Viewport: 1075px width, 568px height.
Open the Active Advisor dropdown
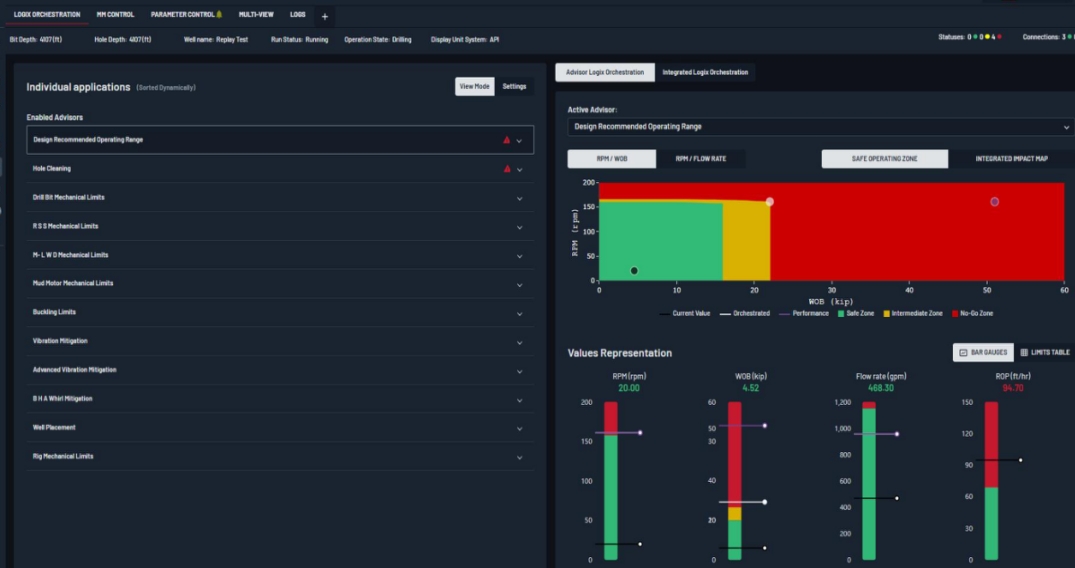click(x=818, y=127)
